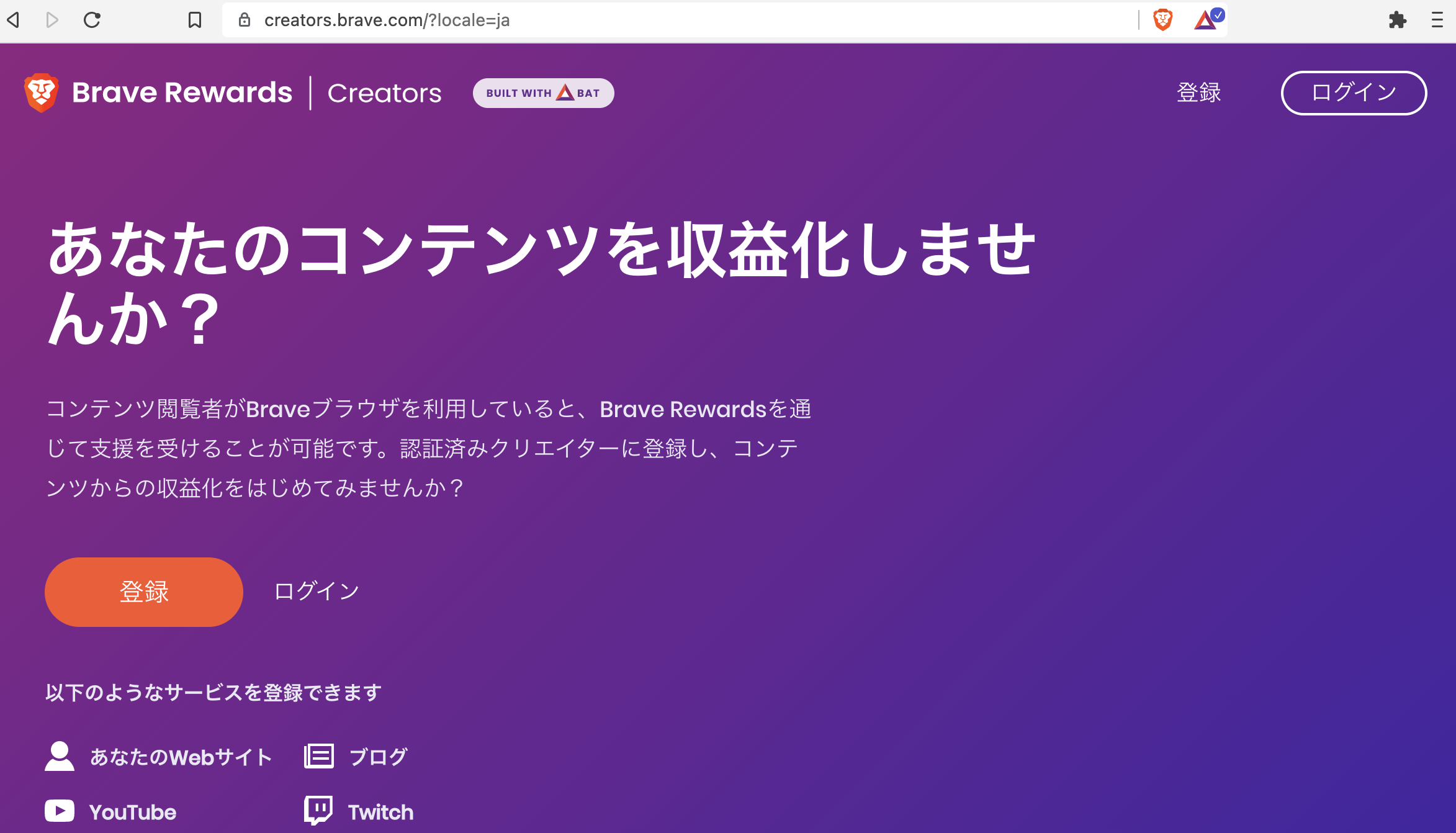The width and height of the screenshot is (1456, 833).
Task: Click the Built with BAT badge
Action: point(543,93)
